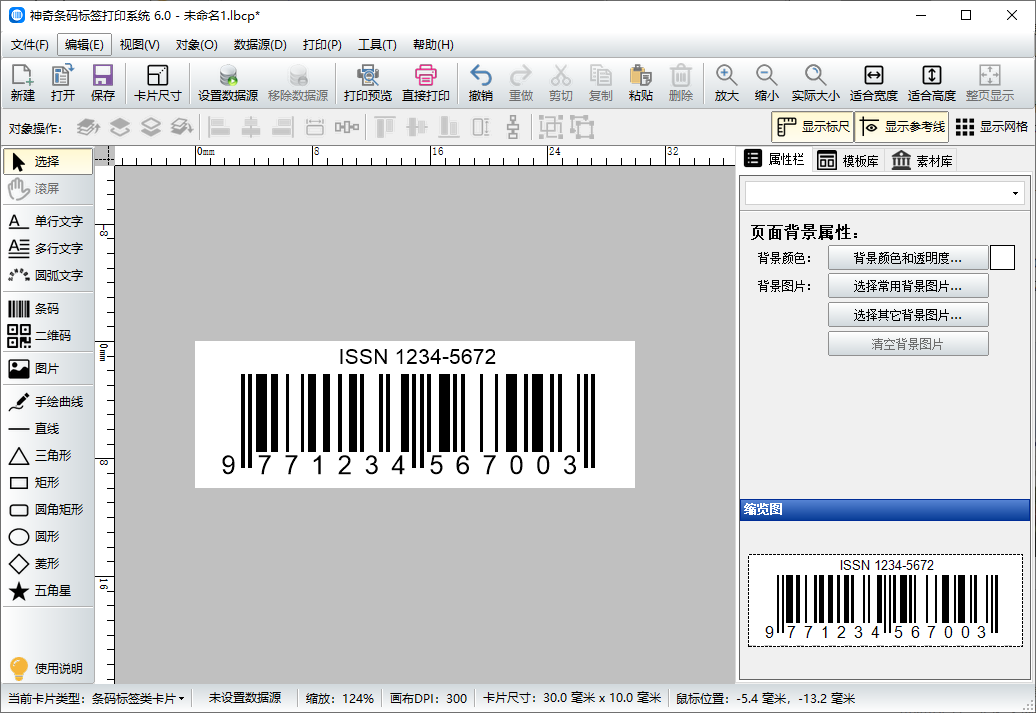Click the 新建 (New) toolbar icon
Image resolution: width=1036 pixels, height=713 pixels.
pos(22,83)
